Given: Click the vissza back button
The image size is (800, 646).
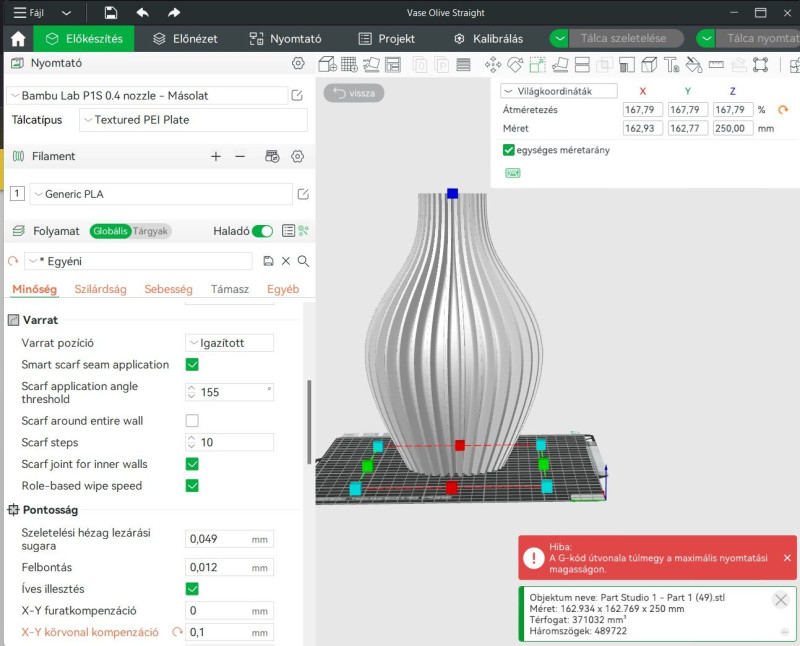Looking at the screenshot, I should [354, 93].
